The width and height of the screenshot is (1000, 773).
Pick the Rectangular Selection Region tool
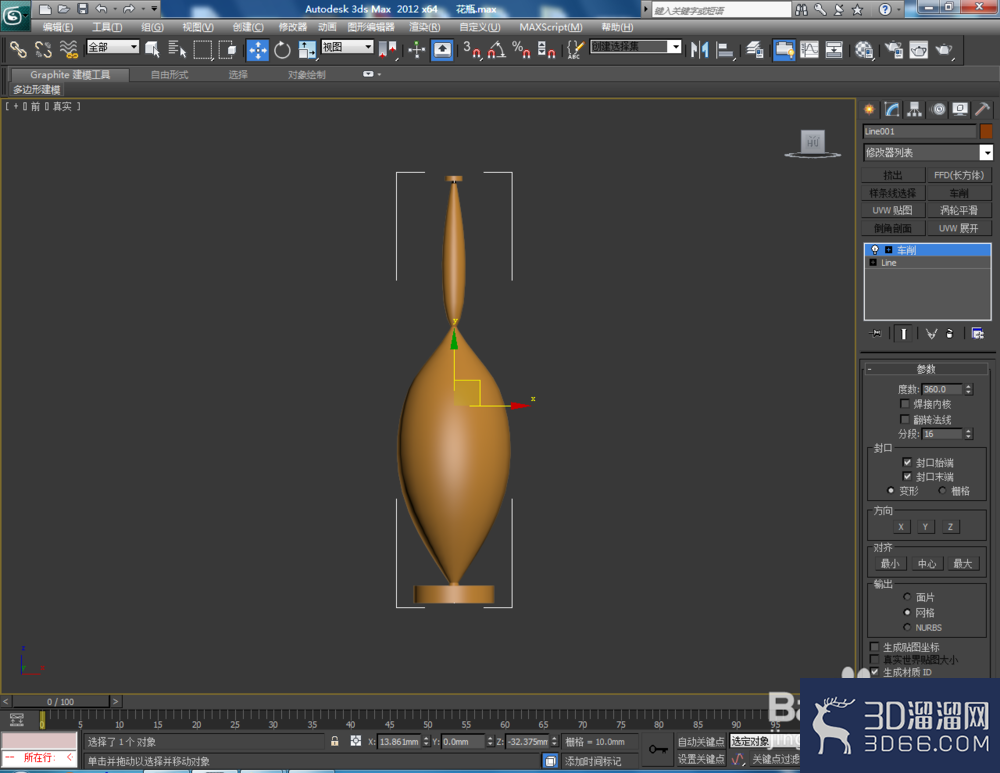(202, 50)
